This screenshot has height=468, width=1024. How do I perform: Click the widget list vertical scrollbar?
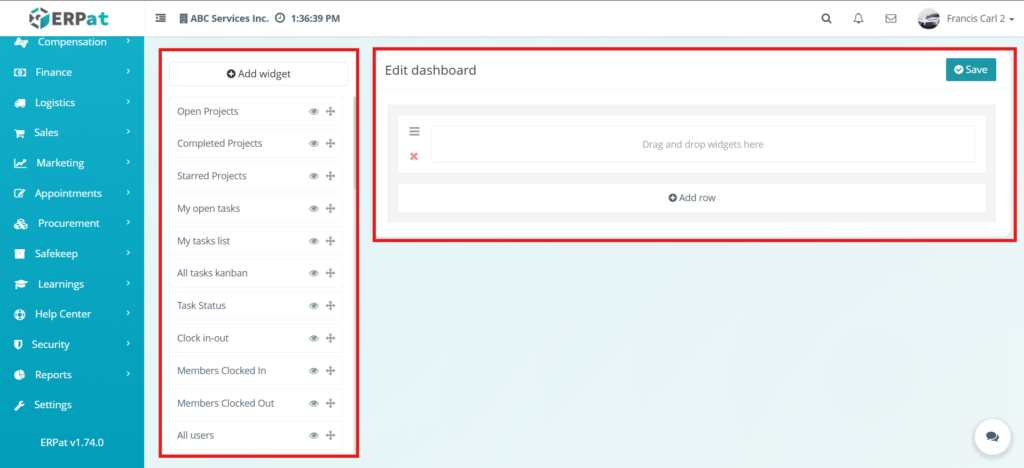click(x=355, y=144)
